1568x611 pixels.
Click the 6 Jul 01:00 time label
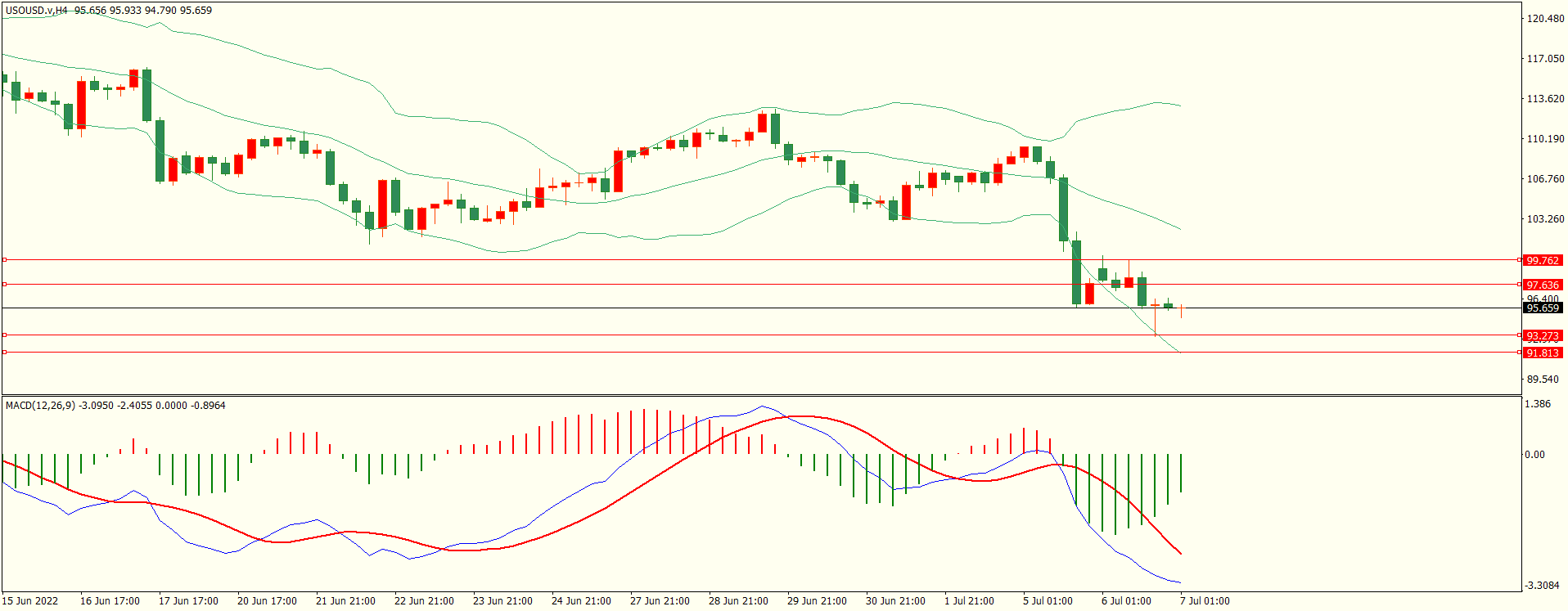1126,601
